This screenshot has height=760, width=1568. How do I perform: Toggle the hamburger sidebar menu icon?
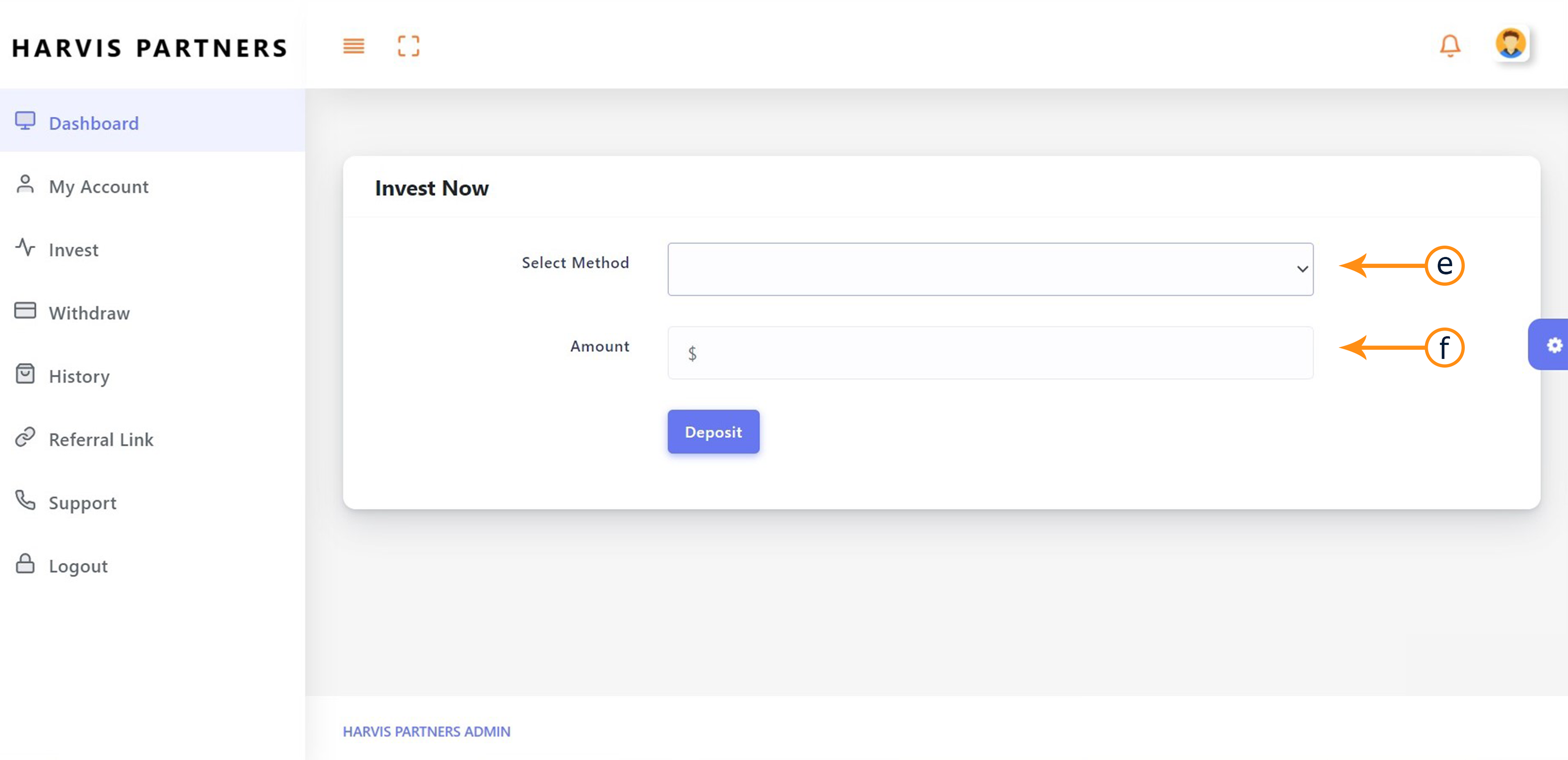(353, 46)
